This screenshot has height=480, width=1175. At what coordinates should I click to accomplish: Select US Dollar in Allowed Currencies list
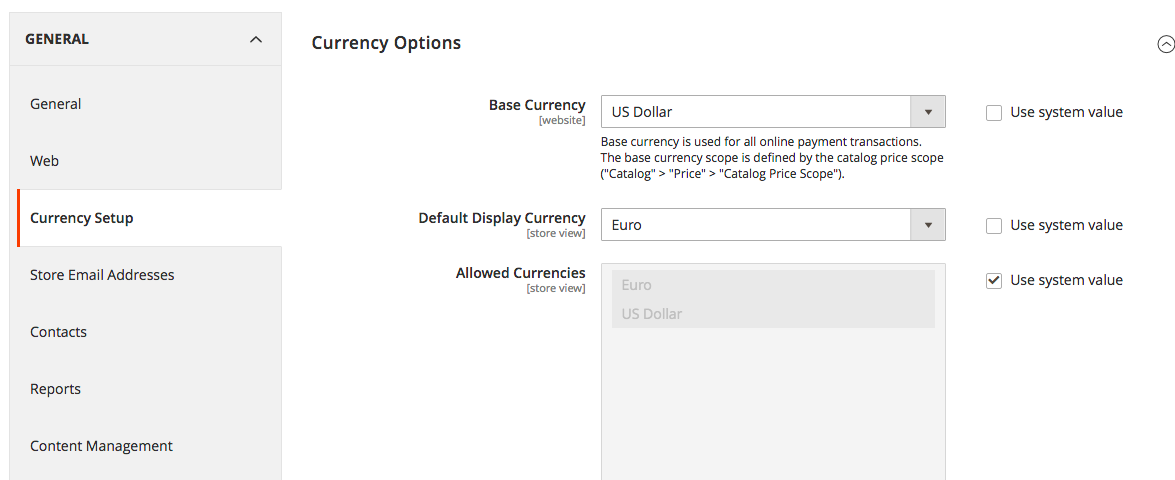coord(652,314)
